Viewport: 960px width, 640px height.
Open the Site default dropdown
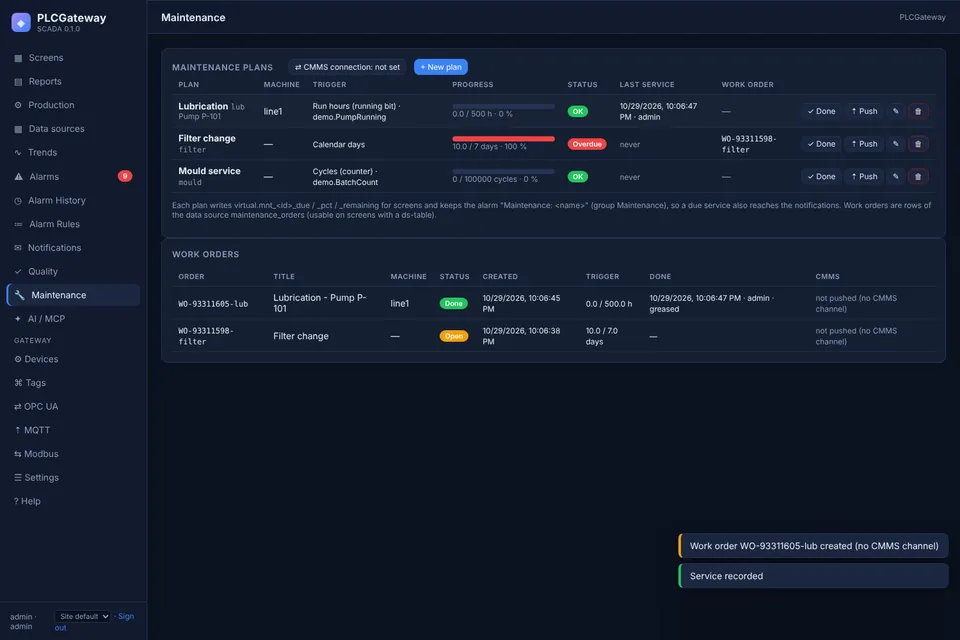coord(83,616)
